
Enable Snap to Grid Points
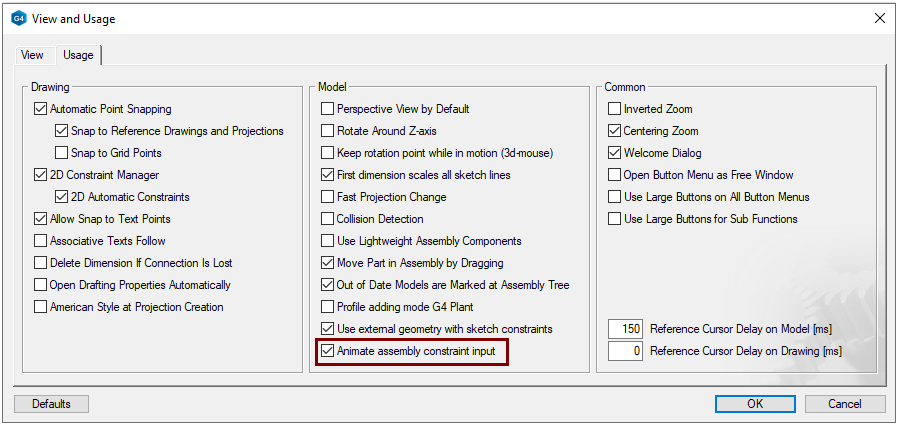point(62,153)
